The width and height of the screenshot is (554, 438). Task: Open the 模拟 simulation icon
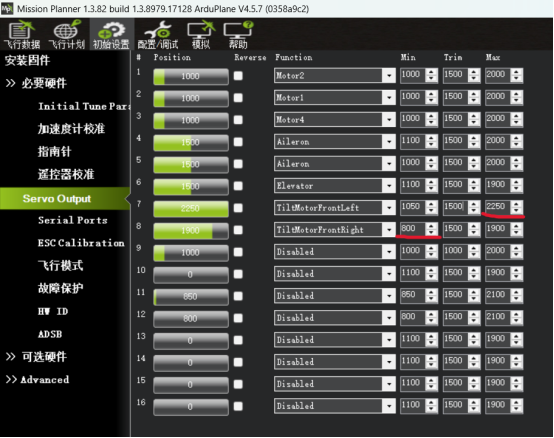pos(201,35)
